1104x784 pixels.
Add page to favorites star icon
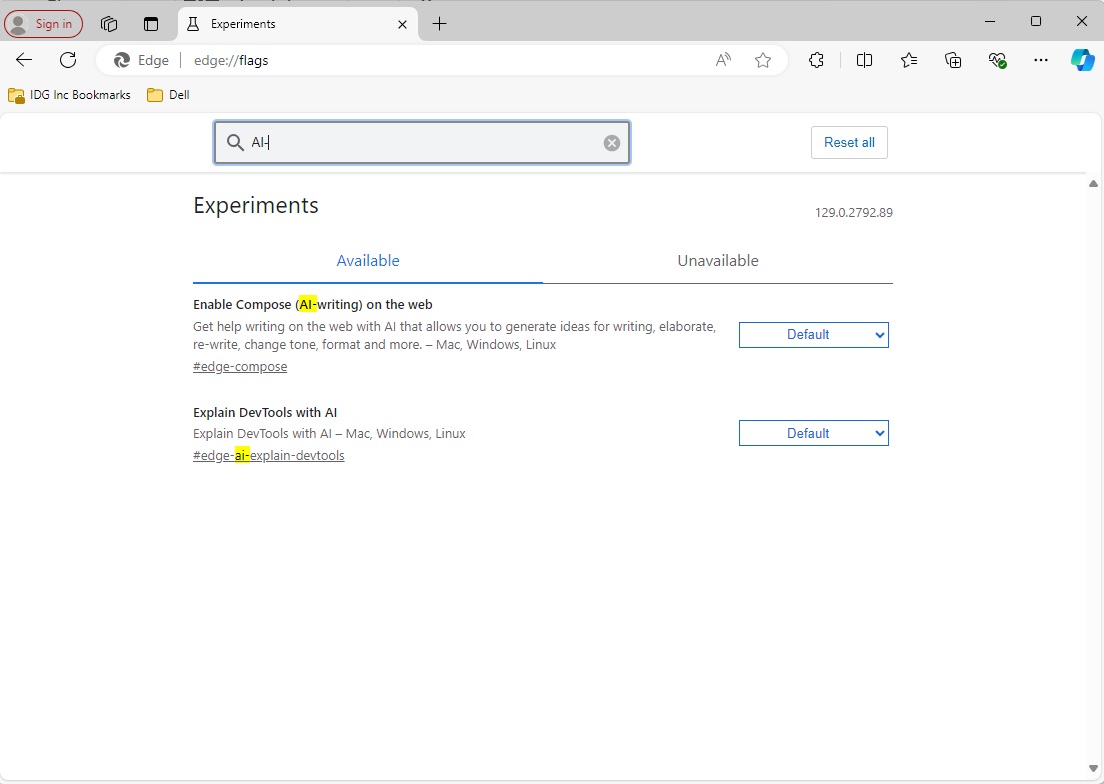coord(763,60)
